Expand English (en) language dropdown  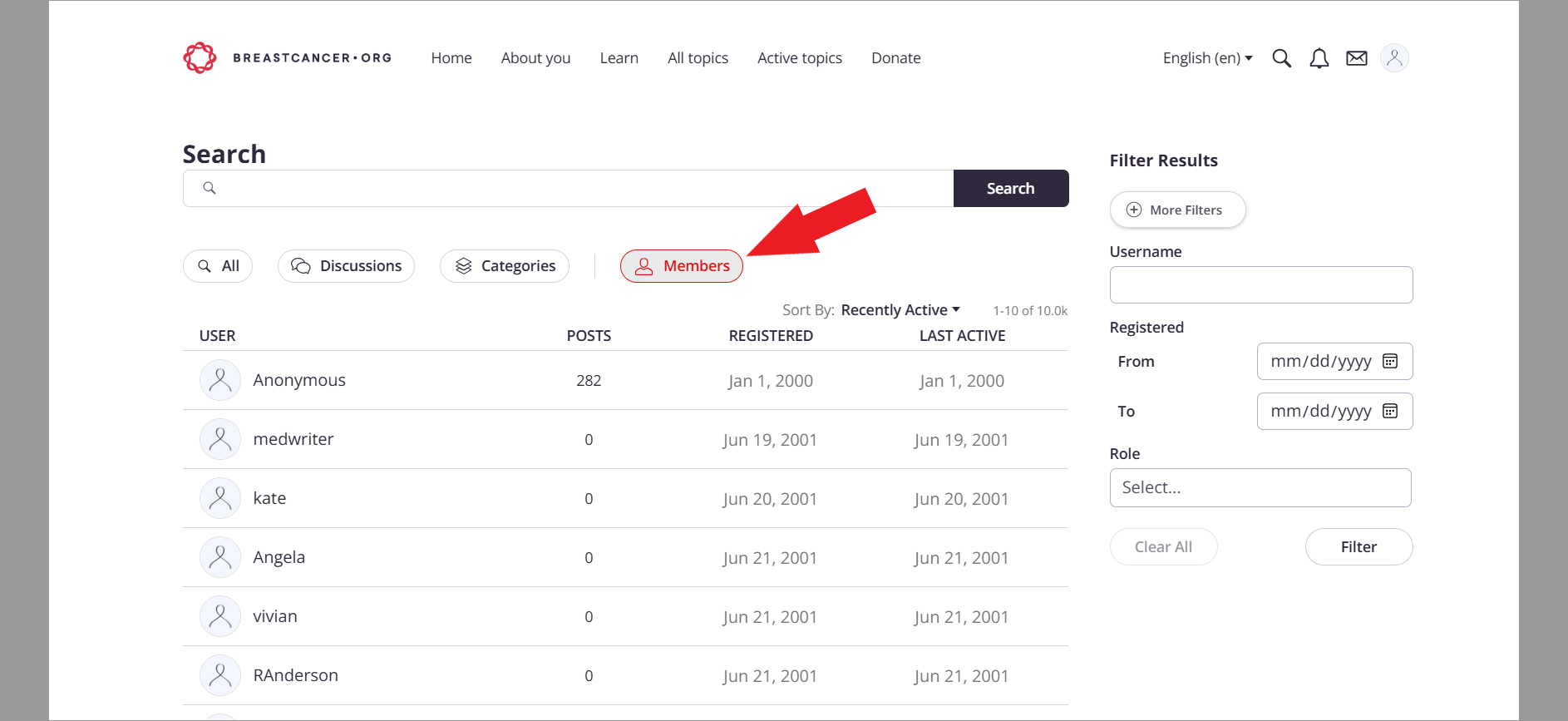(1207, 58)
